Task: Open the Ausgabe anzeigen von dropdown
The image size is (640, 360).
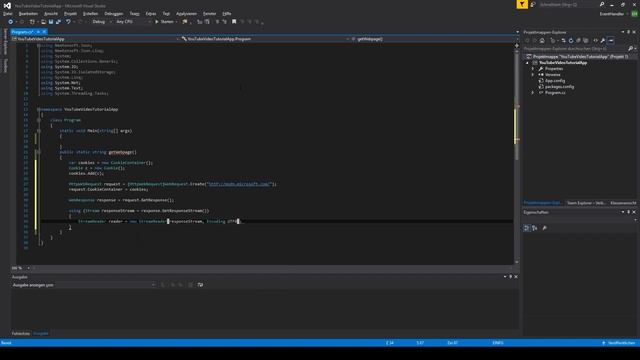Action: 84,285
